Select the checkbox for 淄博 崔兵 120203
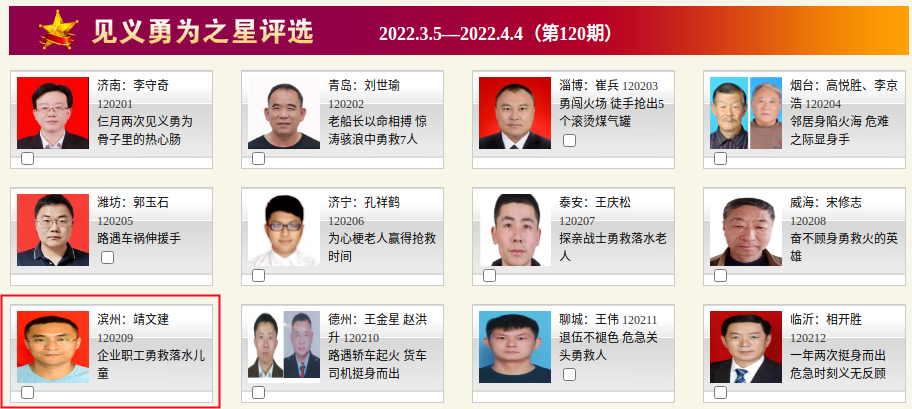 [569, 140]
